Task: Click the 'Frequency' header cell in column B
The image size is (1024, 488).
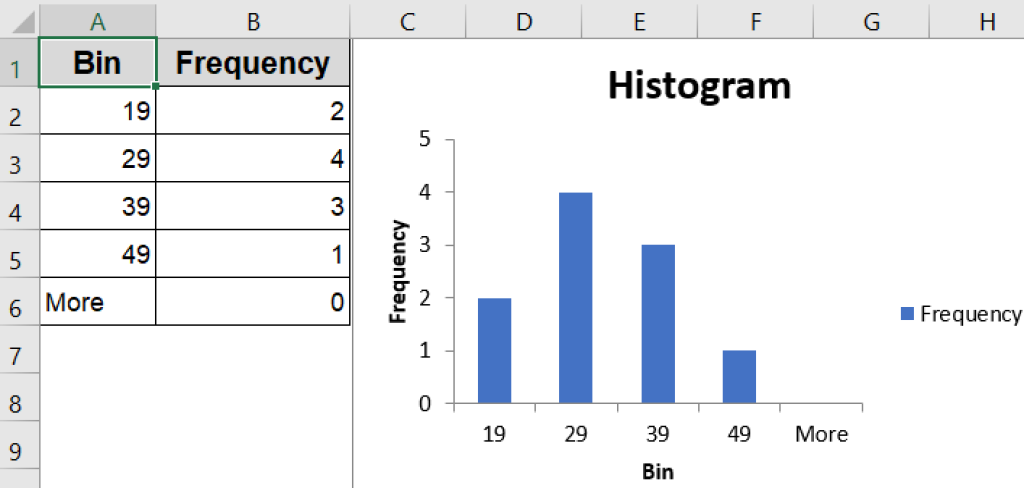Action: [x=253, y=62]
